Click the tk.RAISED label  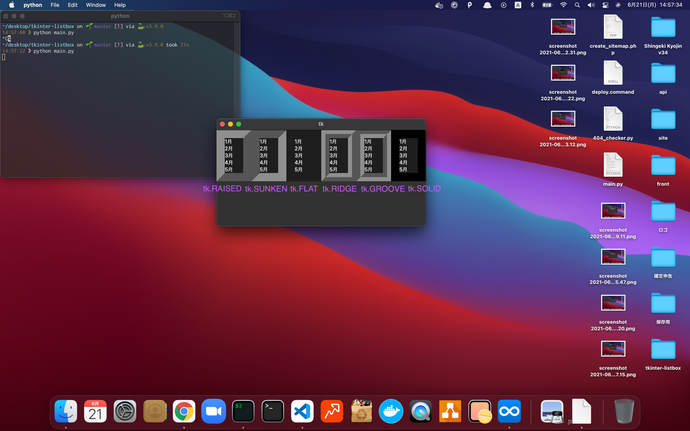point(222,188)
